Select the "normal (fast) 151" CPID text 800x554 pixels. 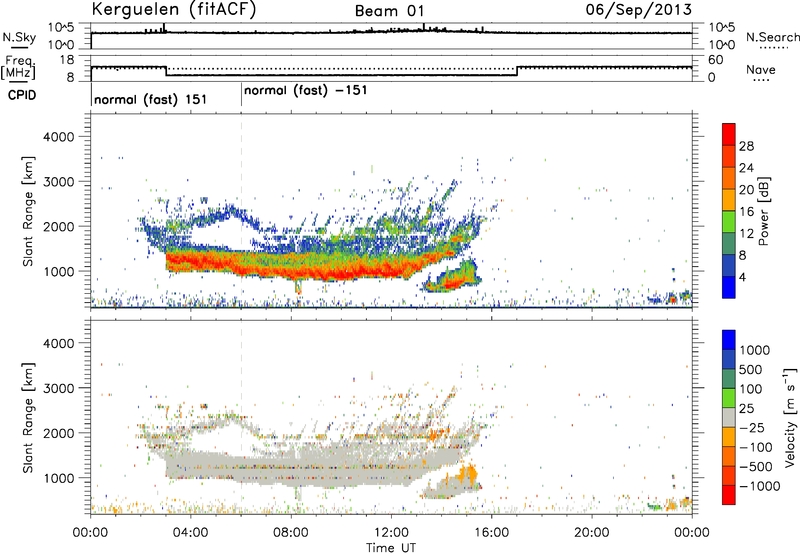tap(151, 99)
